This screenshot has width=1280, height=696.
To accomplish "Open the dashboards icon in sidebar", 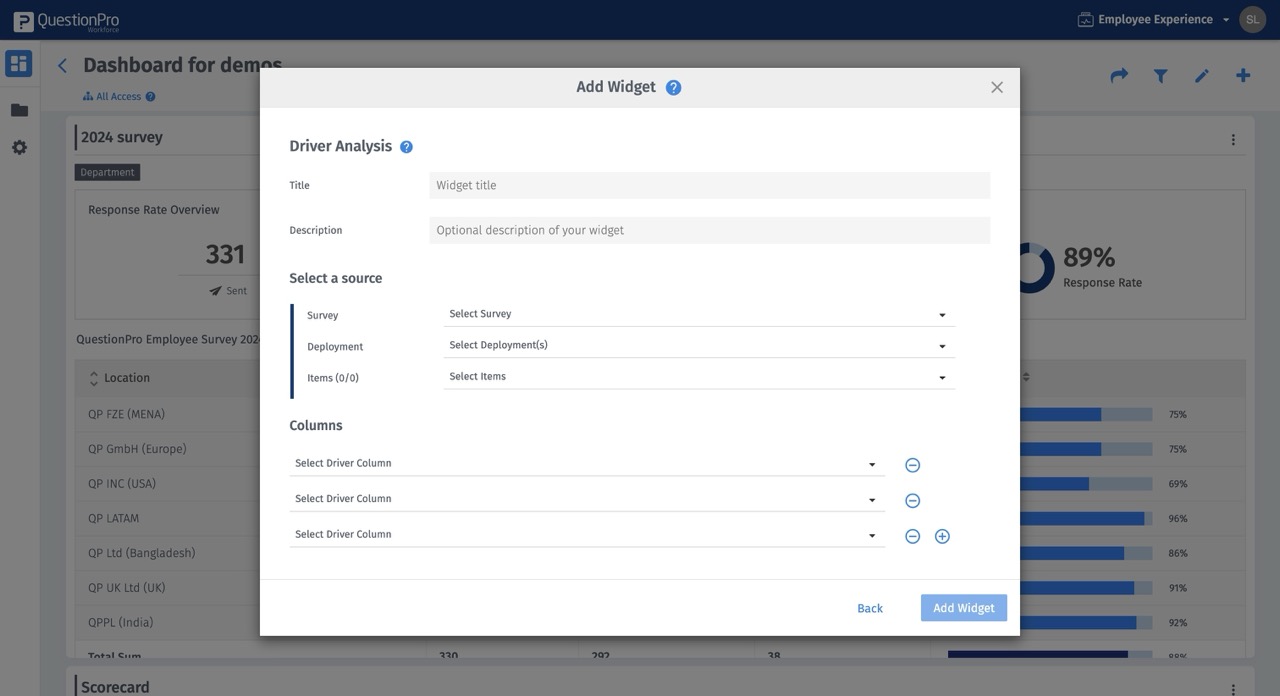I will click(18, 64).
